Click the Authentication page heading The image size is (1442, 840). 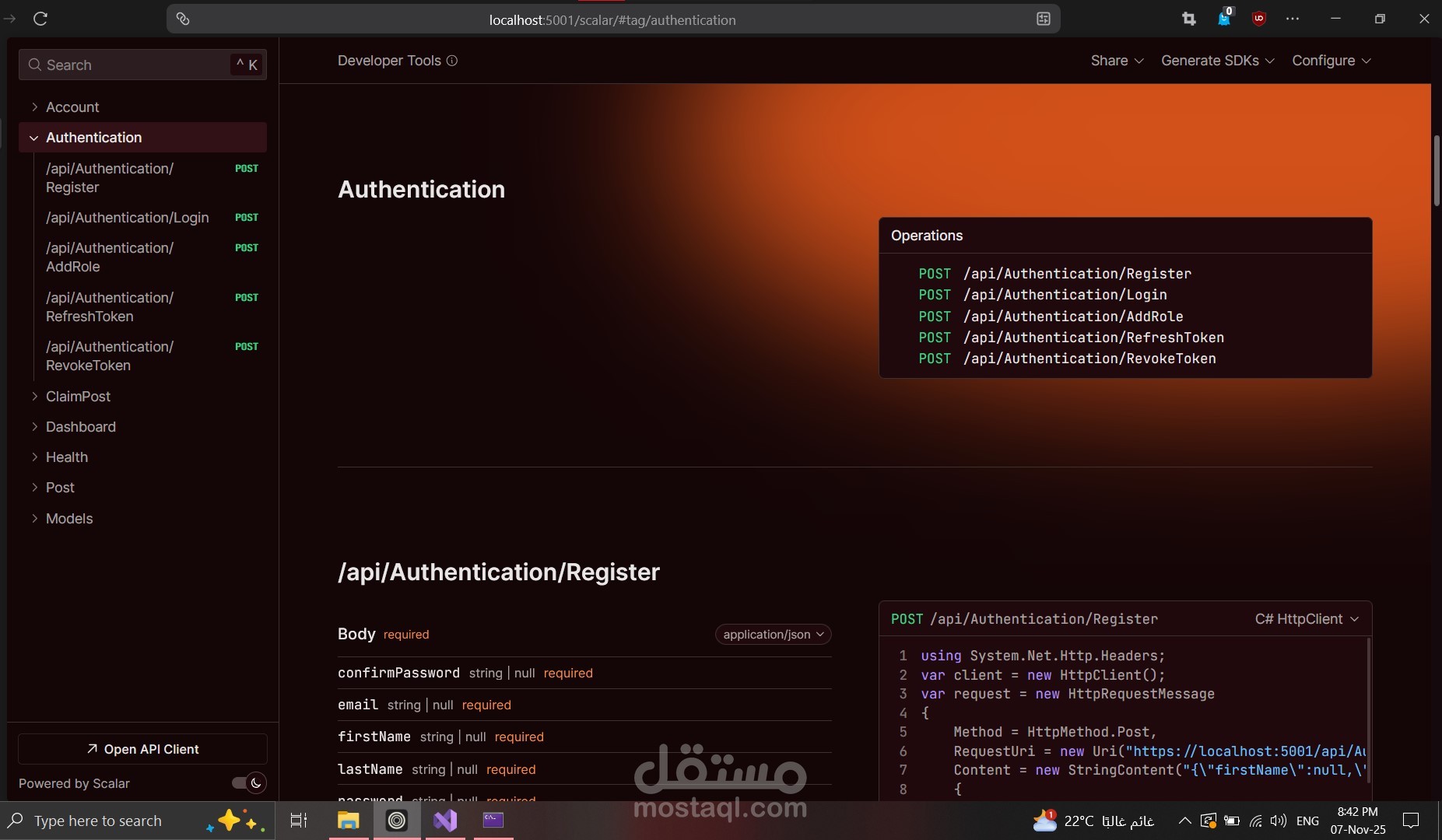point(421,189)
